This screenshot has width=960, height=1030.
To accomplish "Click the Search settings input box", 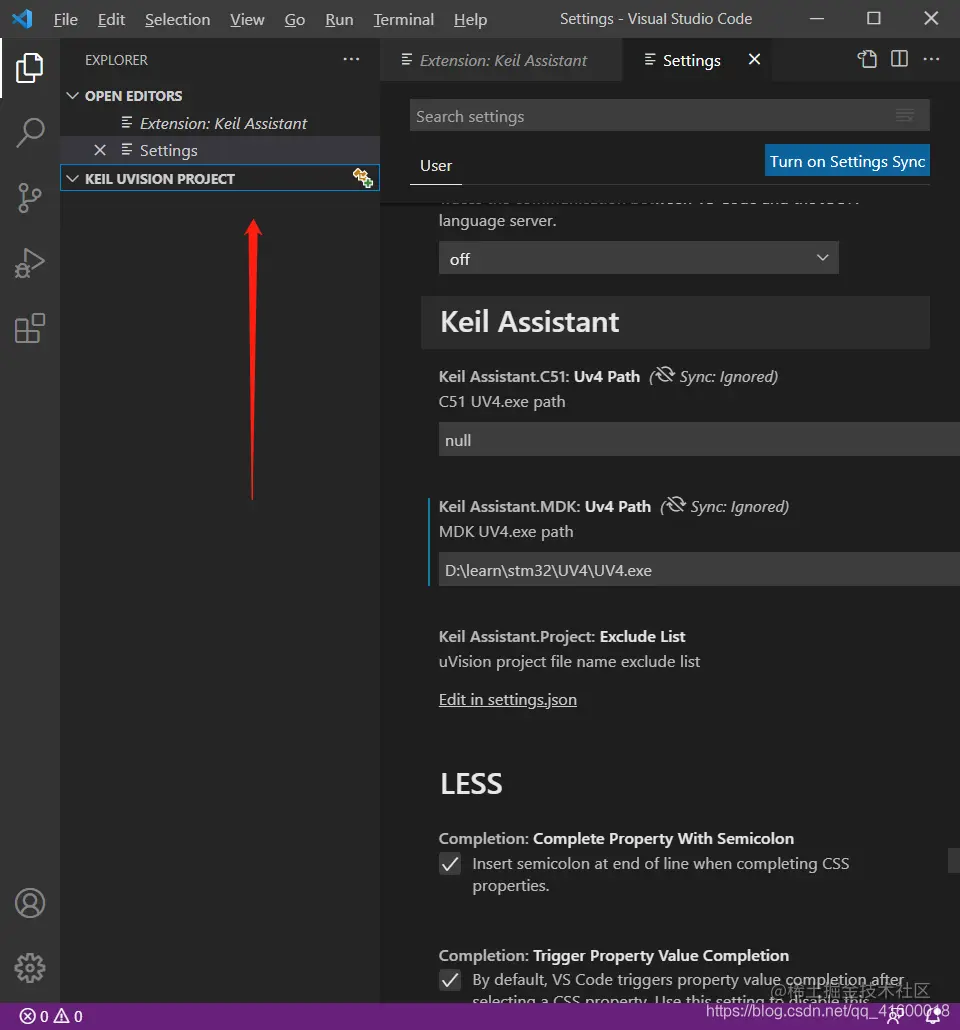I will click(x=669, y=116).
